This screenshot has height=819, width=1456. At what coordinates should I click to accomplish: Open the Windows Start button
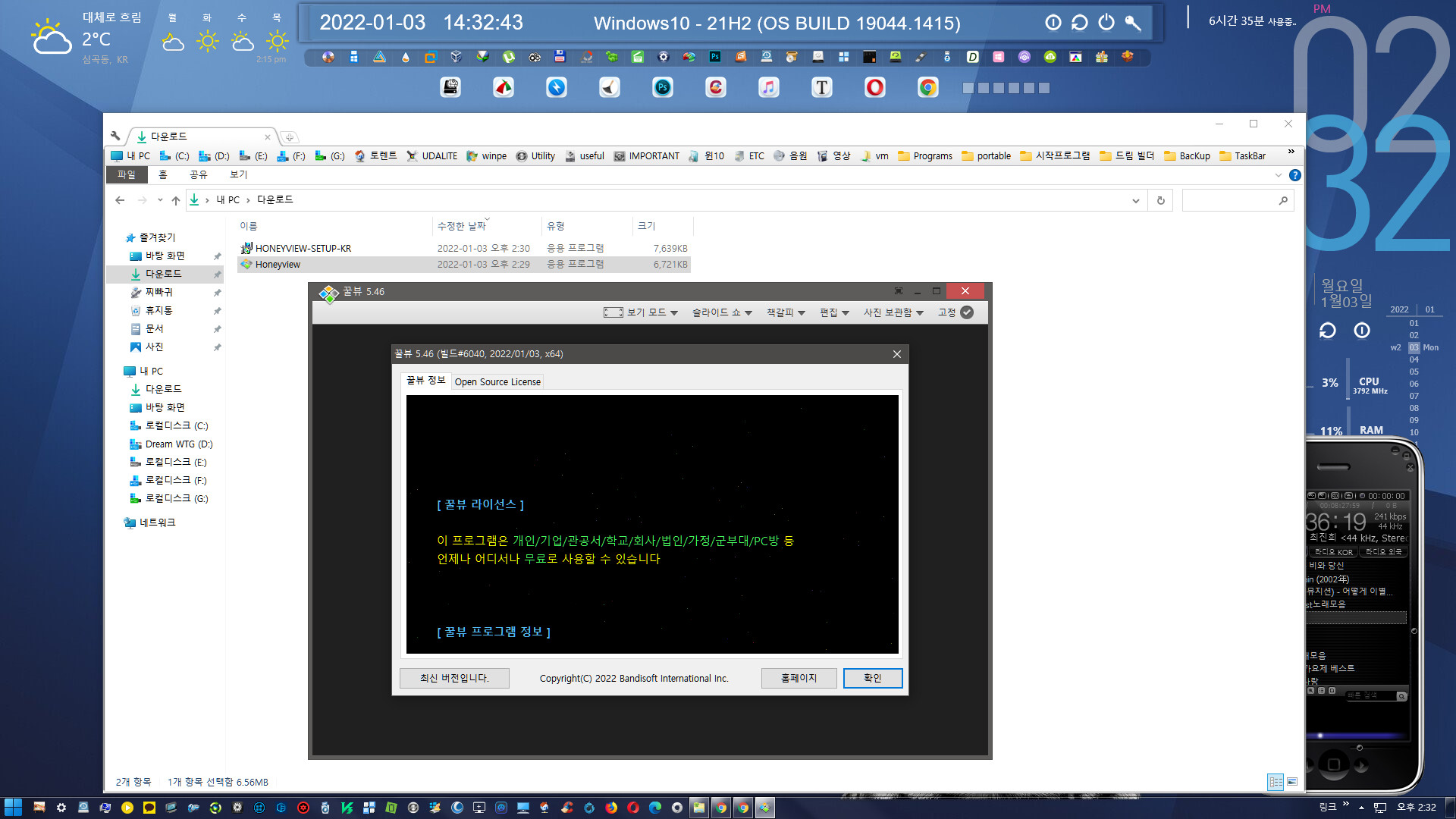(x=14, y=808)
